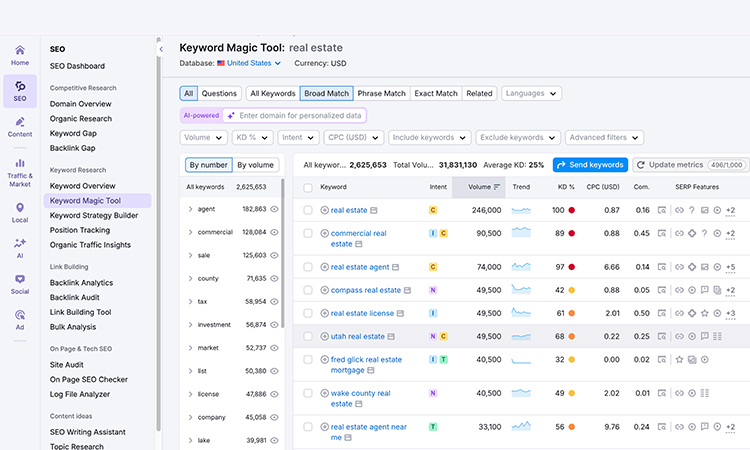Open the Languages dropdown

coord(531,93)
